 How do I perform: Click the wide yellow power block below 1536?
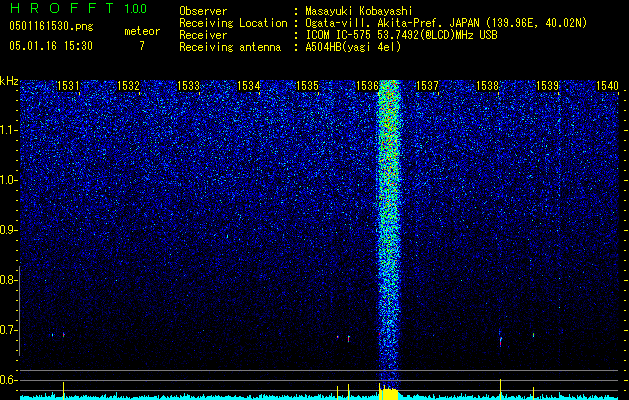[x=388, y=394]
